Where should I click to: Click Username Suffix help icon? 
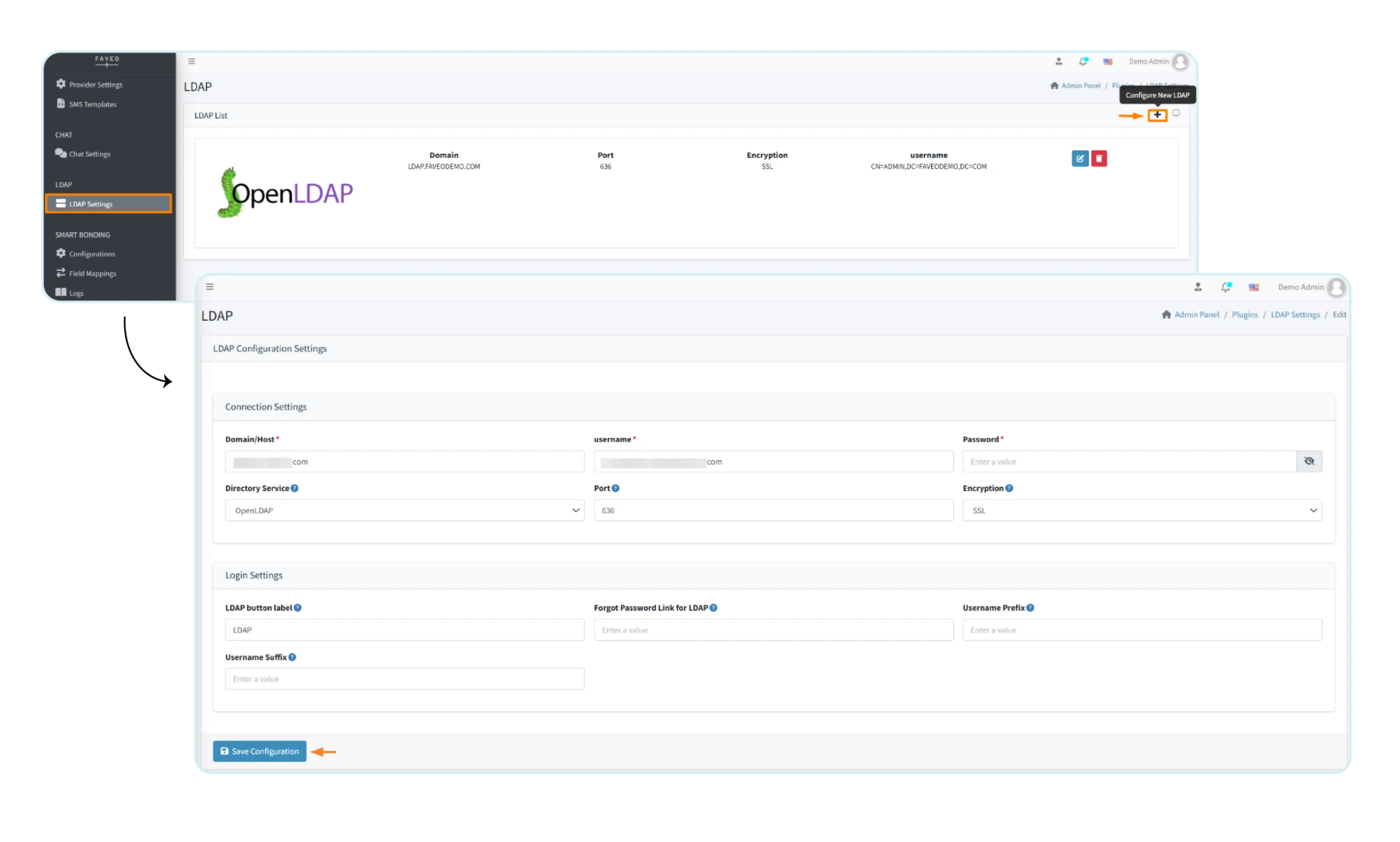(292, 657)
